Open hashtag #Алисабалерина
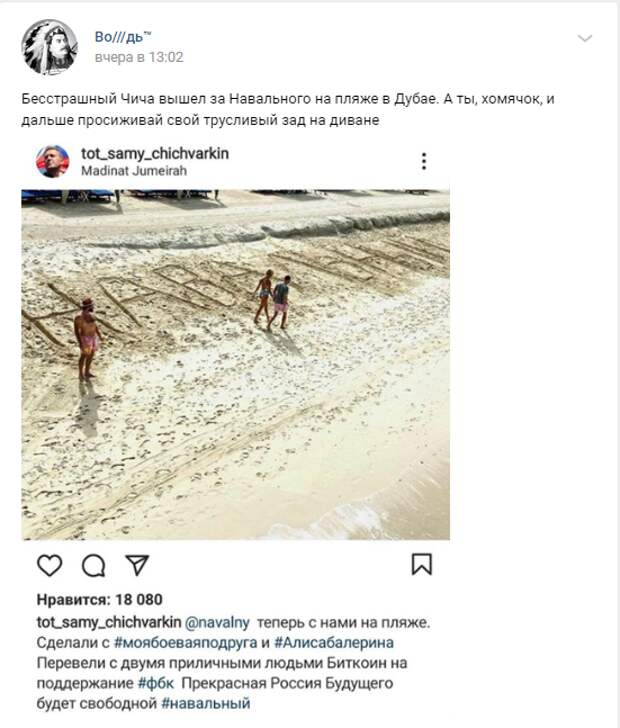 coord(334,643)
